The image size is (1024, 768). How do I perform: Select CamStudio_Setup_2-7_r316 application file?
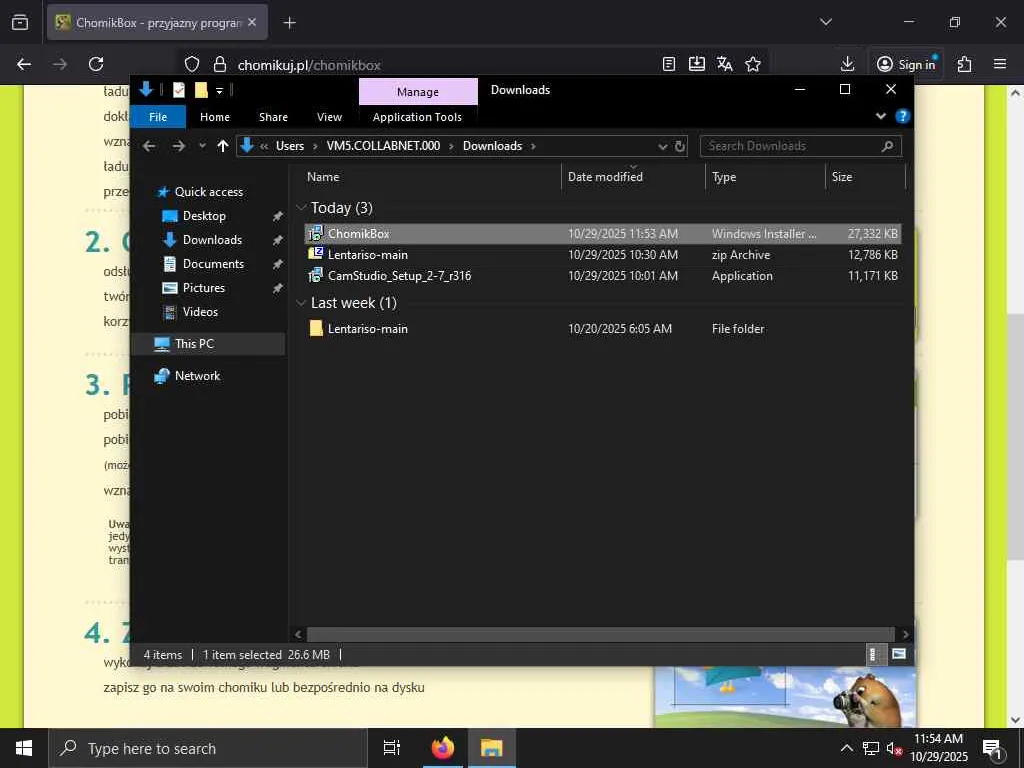tap(603, 276)
